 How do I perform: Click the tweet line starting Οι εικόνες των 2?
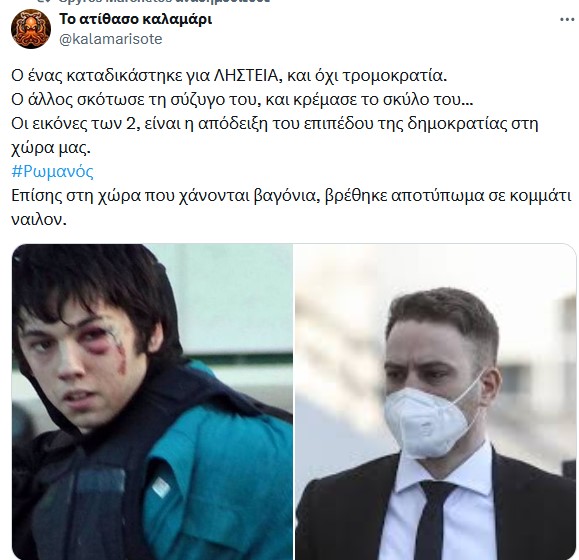coord(274,124)
